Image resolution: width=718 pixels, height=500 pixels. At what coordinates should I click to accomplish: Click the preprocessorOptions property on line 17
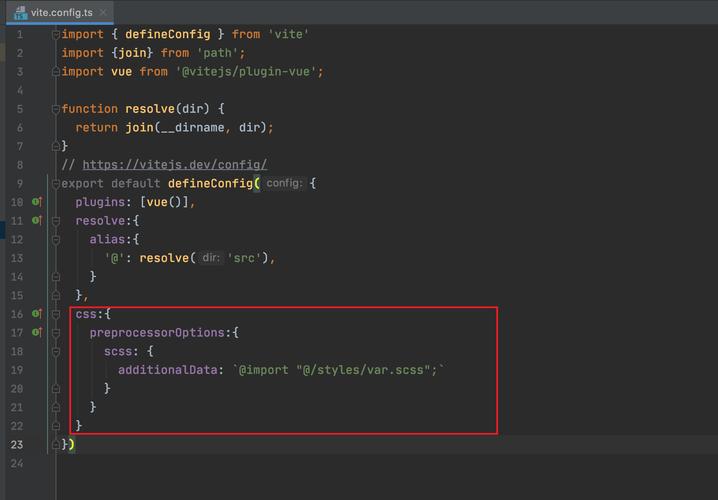click(157, 333)
